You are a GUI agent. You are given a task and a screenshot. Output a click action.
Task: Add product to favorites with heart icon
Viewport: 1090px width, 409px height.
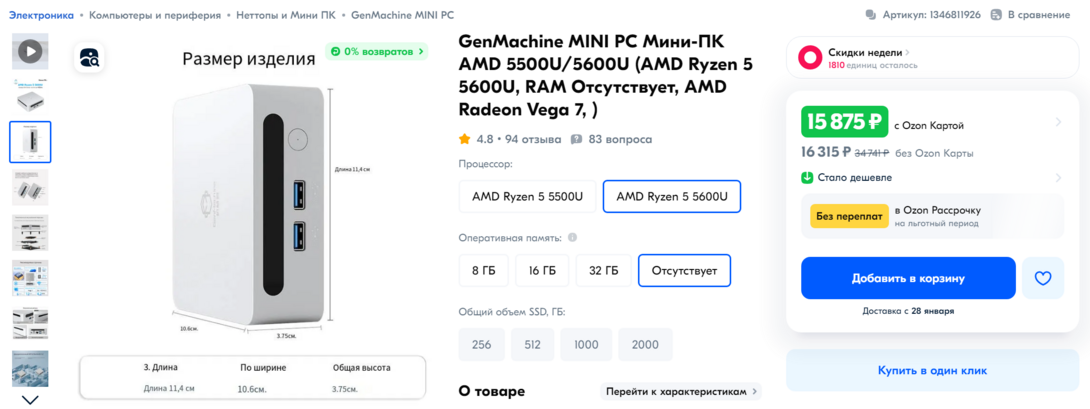[1043, 278]
